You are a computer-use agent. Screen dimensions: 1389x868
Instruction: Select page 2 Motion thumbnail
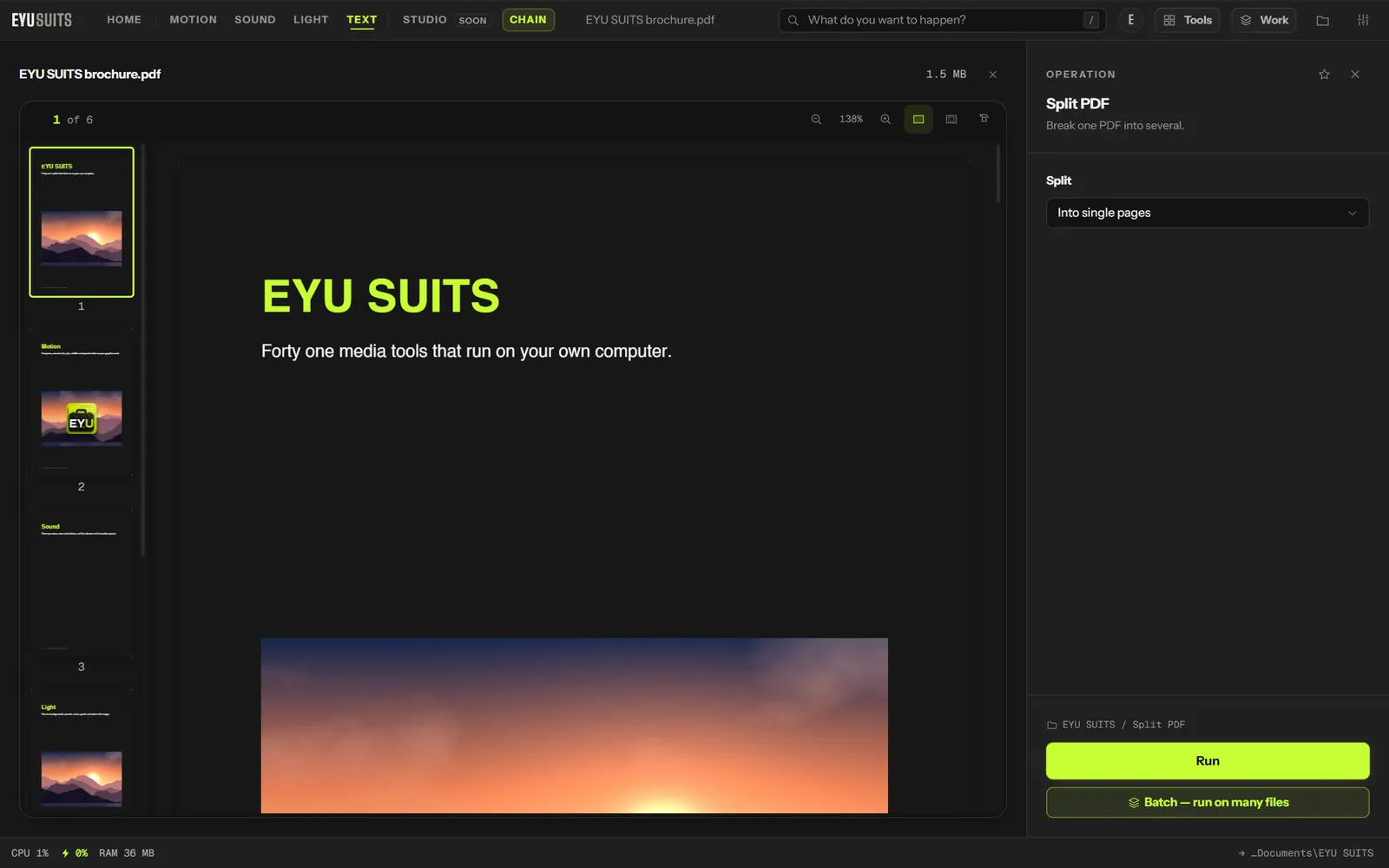pyautogui.click(x=82, y=402)
